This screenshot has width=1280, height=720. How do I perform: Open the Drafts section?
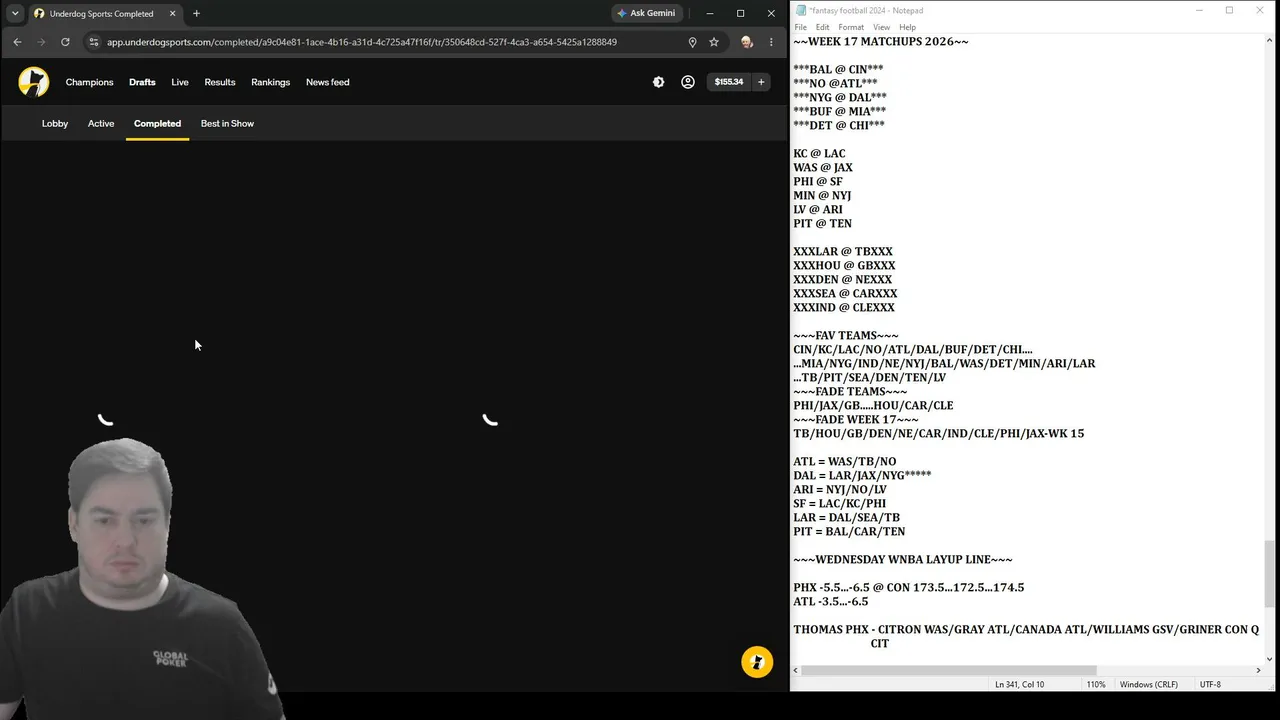coord(142,82)
